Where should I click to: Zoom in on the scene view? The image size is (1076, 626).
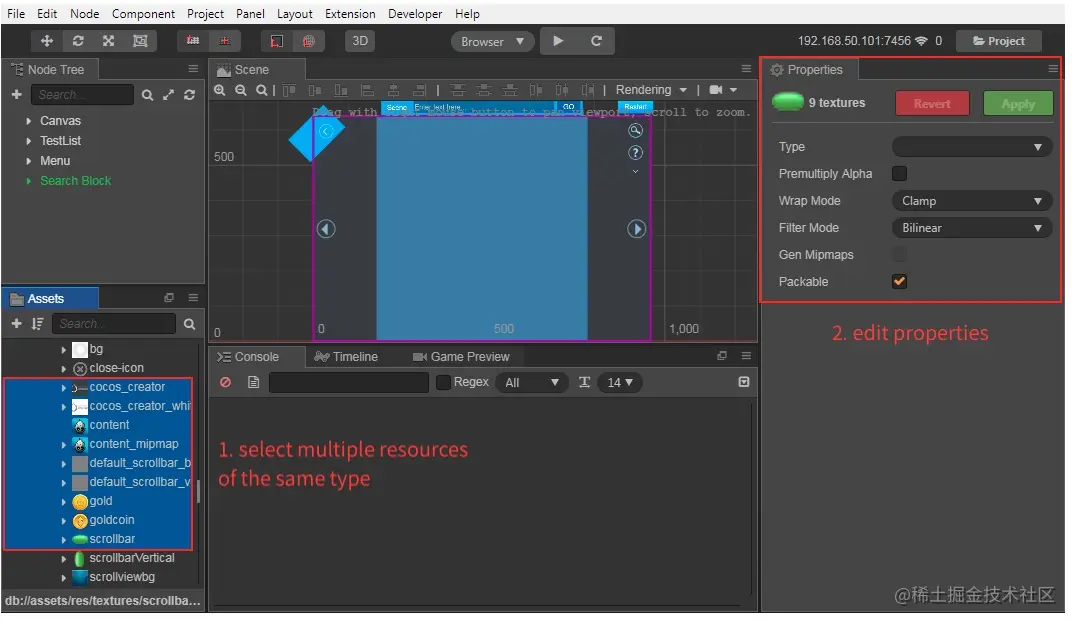click(x=220, y=90)
